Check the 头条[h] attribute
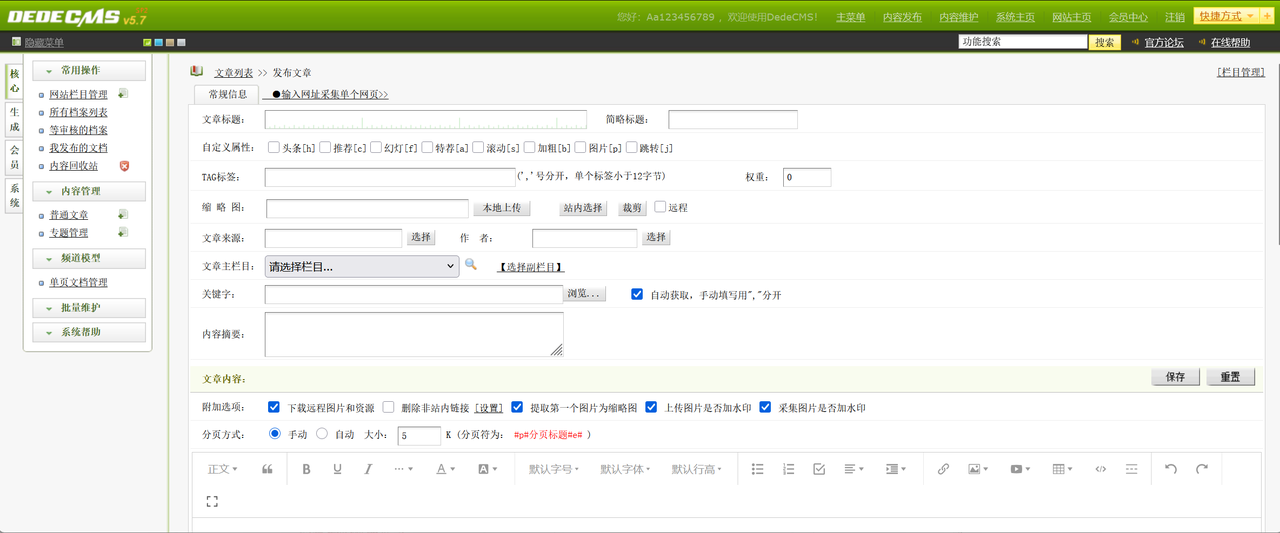The width and height of the screenshot is (1280, 533). pyautogui.click(x=274, y=148)
